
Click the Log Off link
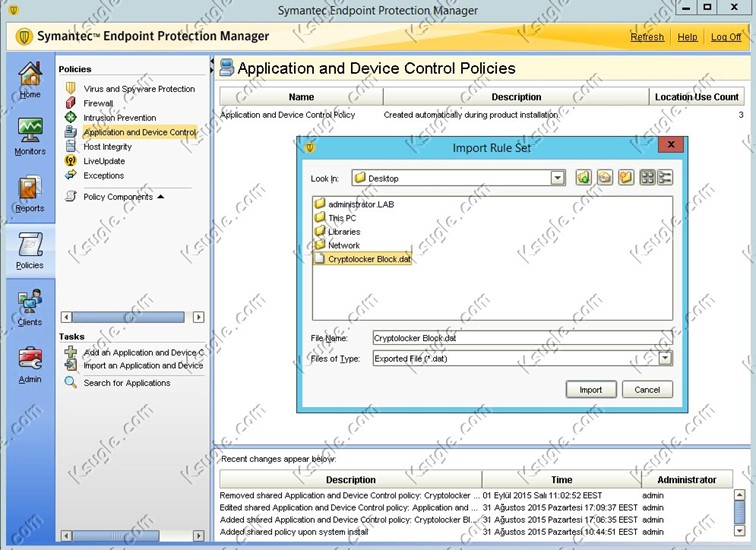pyautogui.click(x=726, y=37)
